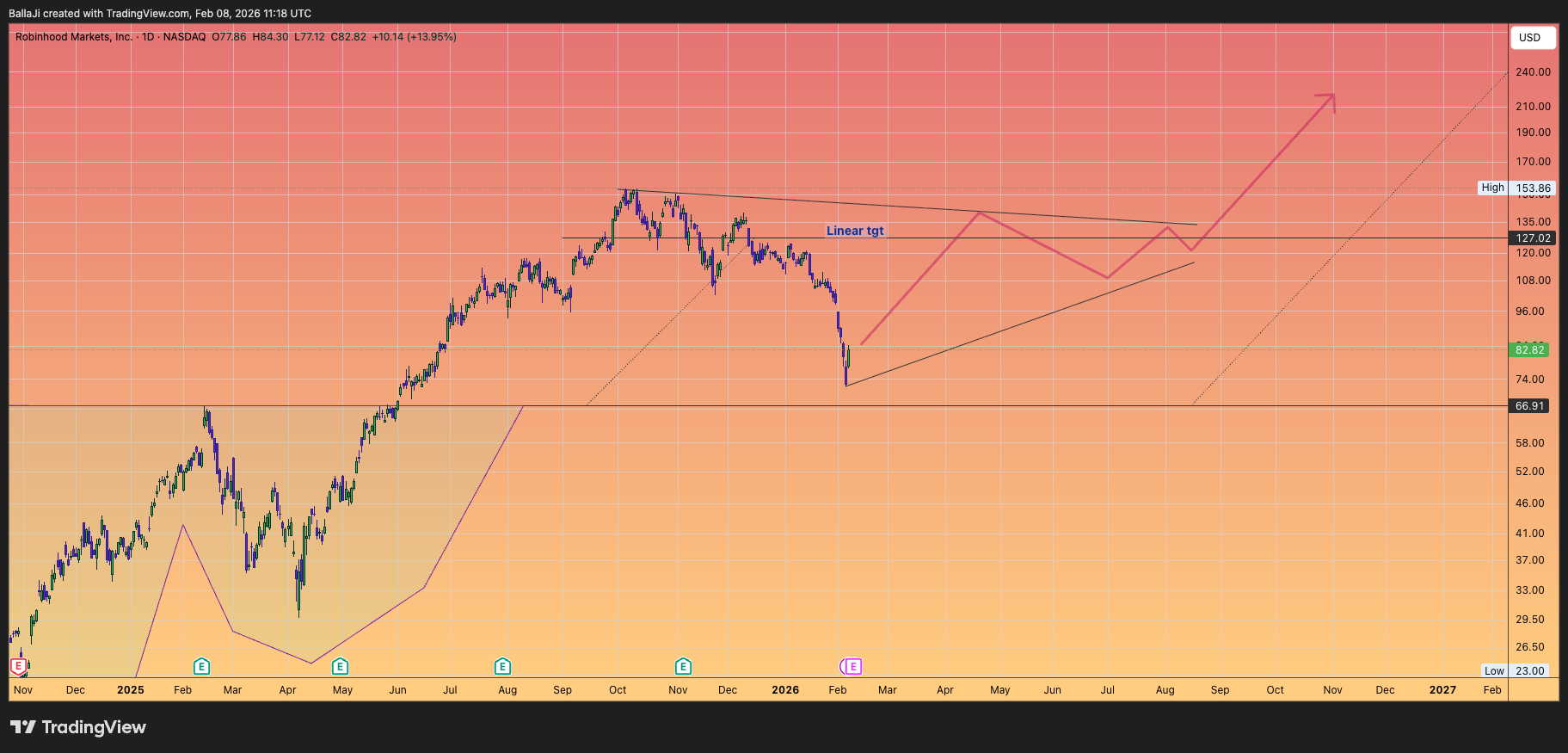
Task: Select the Robinhood Markets, Inc. symbol title
Action: tap(74, 37)
